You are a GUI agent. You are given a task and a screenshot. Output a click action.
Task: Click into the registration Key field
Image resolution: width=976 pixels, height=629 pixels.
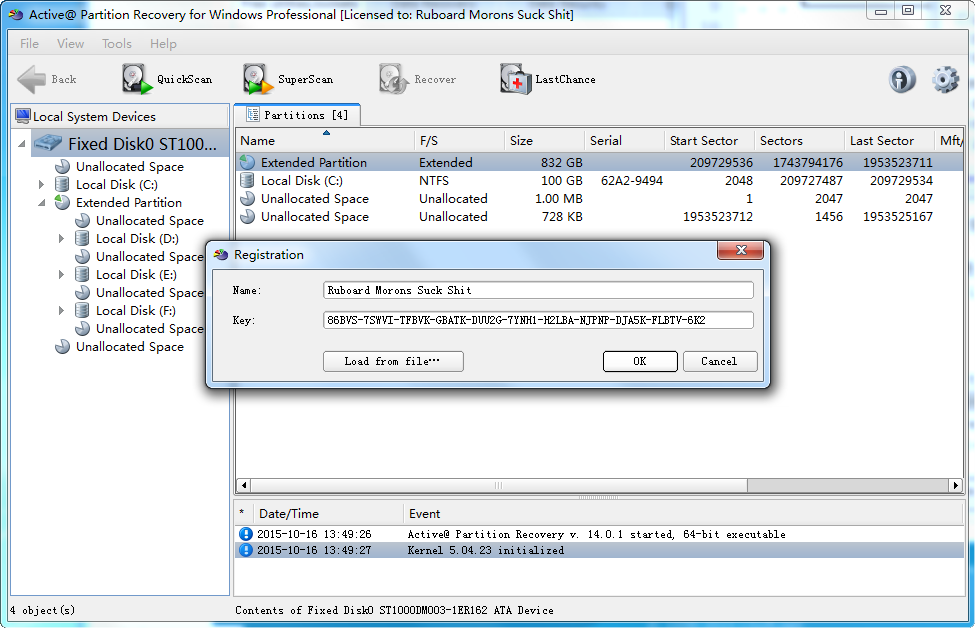pos(538,320)
